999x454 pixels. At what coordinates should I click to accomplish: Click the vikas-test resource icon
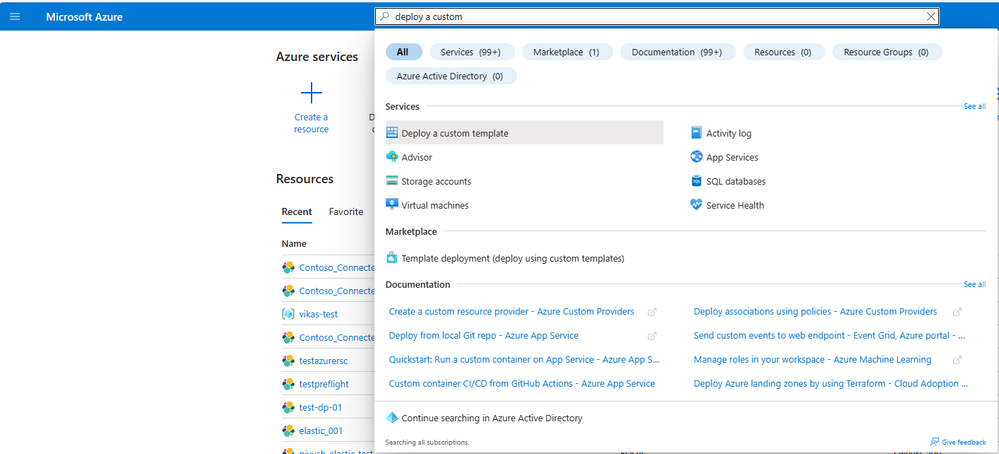pos(288,314)
